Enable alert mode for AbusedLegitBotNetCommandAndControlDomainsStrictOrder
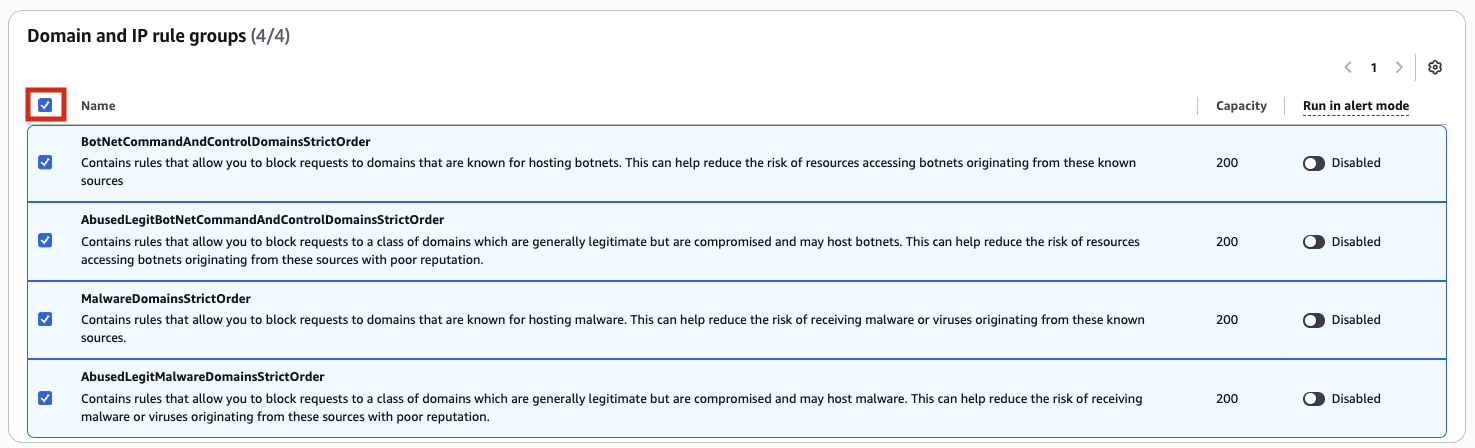Viewport: 1475px width, 448px height. pos(1314,242)
